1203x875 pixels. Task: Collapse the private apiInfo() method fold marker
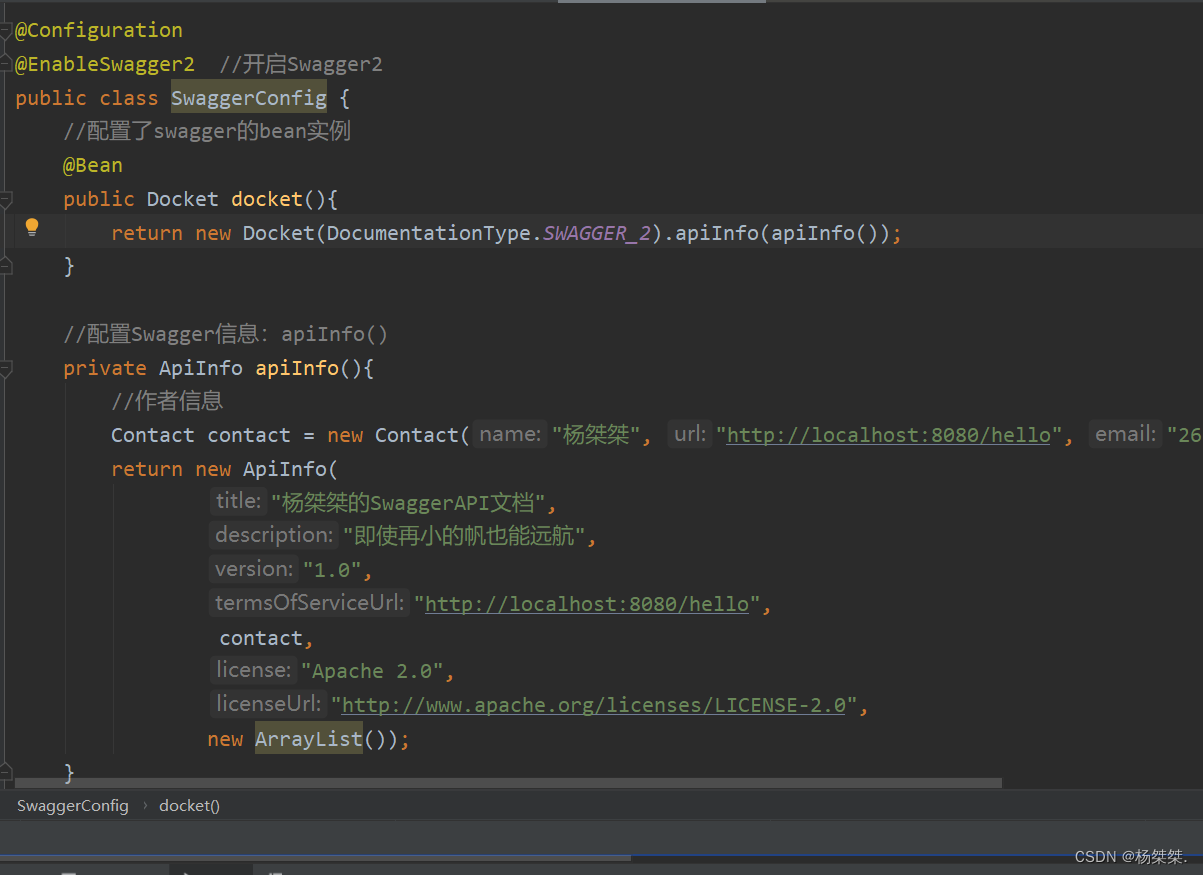(5, 368)
